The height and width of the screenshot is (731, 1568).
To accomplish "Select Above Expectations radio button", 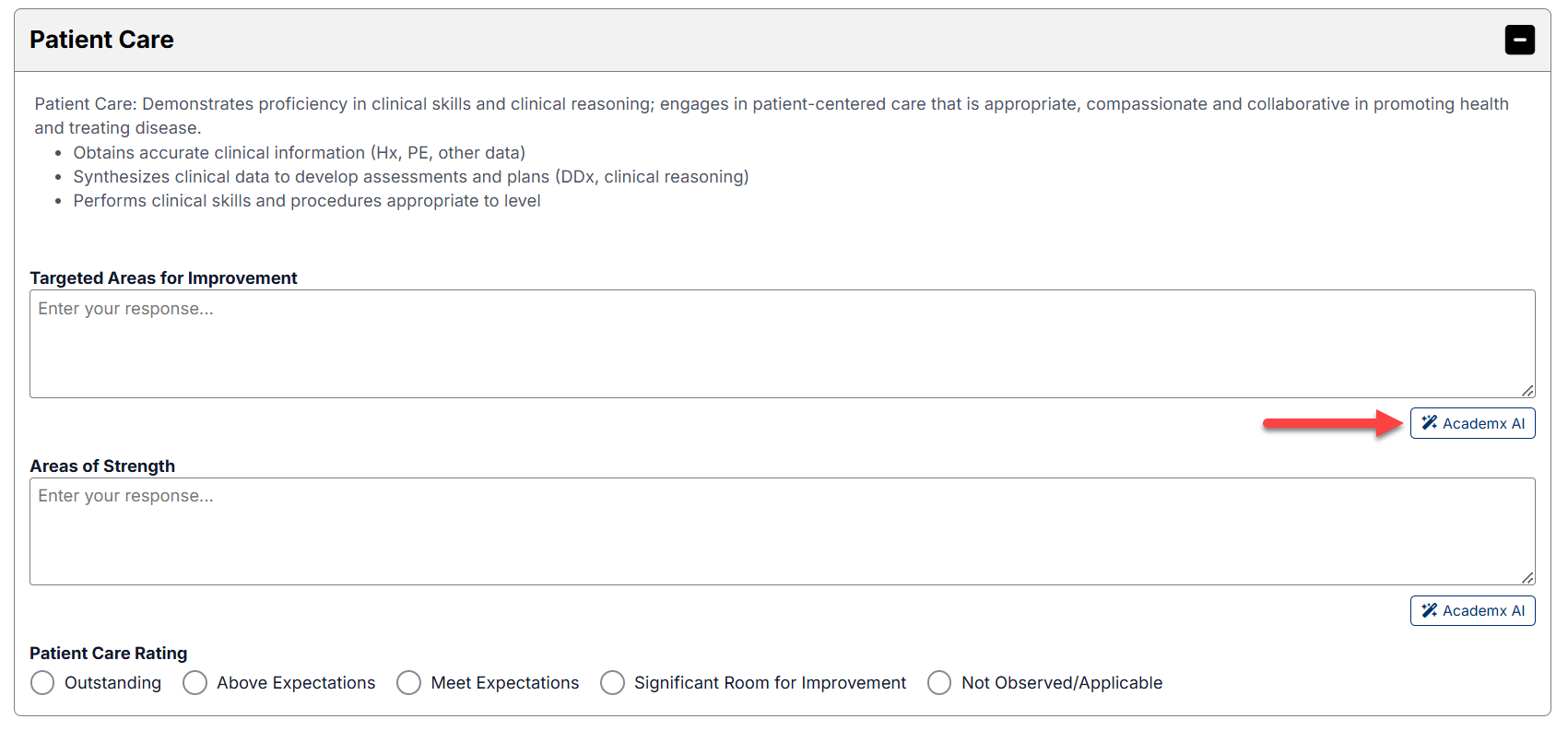I will coord(195,682).
